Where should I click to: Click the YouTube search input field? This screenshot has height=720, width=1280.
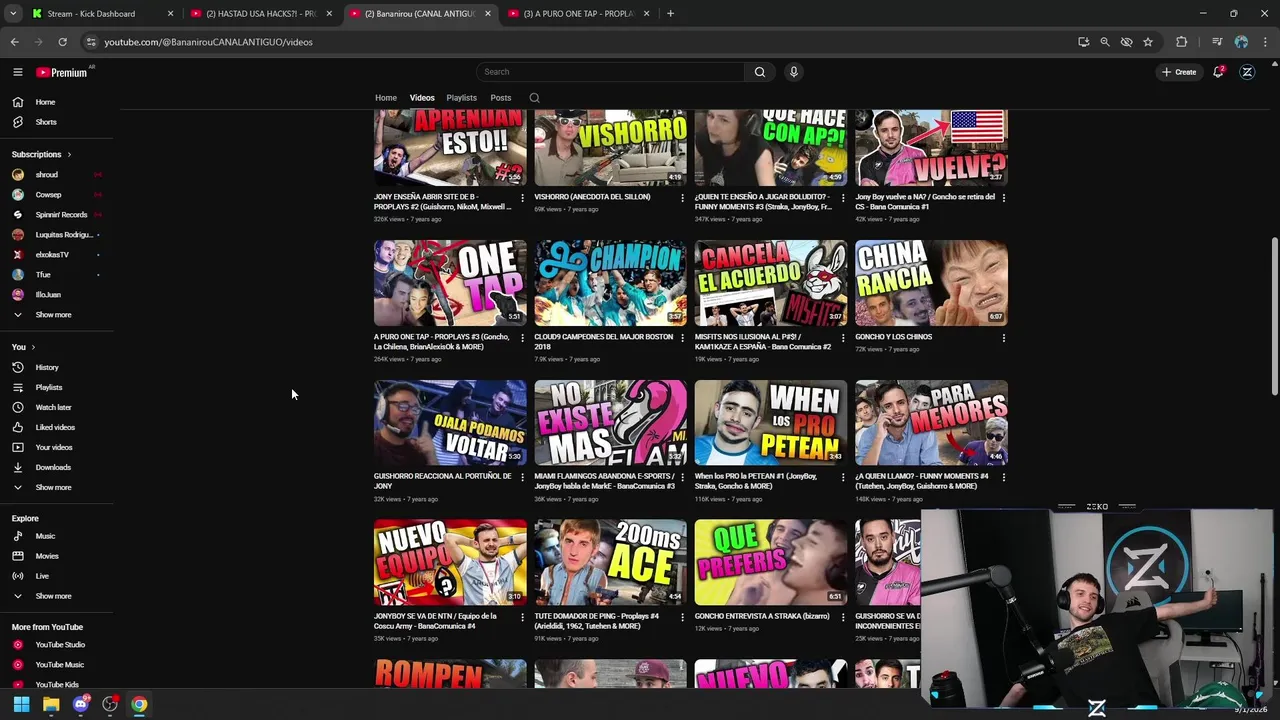[x=610, y=72]
